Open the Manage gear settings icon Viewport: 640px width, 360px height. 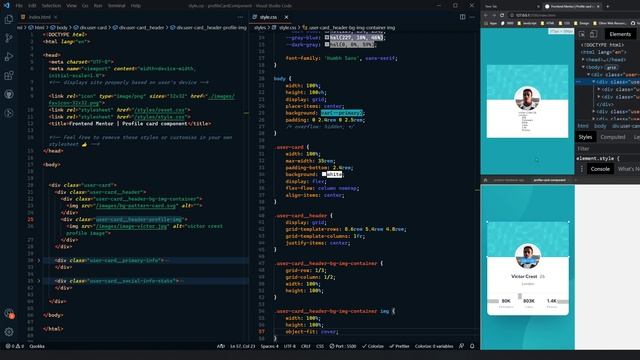[9, 332]
